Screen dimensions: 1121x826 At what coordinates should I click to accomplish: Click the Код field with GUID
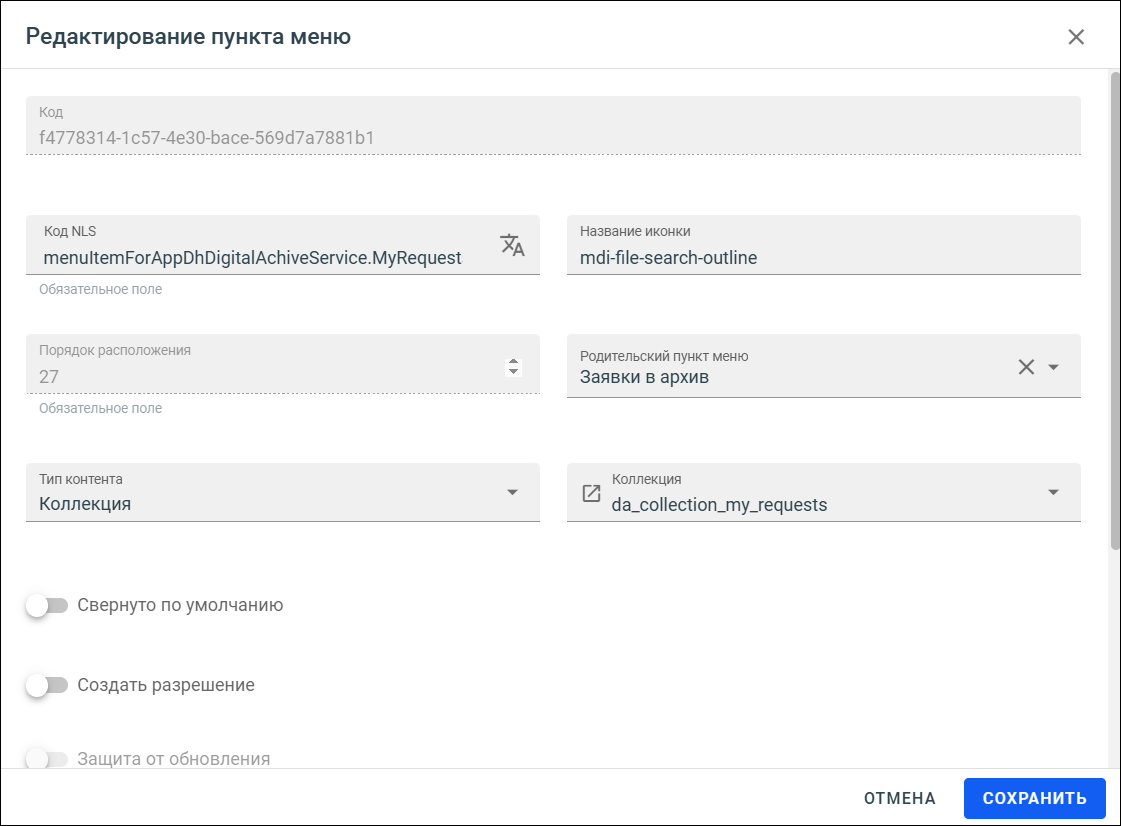point(553,125)
